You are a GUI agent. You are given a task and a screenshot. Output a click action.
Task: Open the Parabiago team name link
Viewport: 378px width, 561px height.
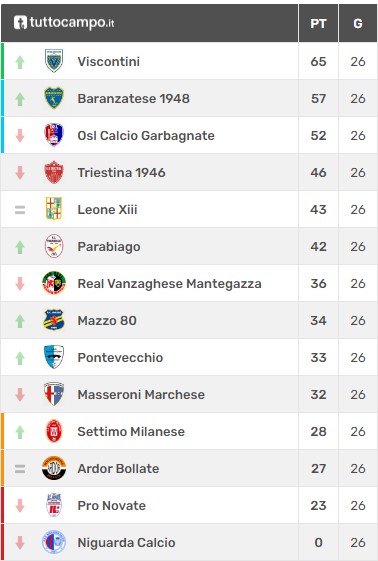coord(109,247)
